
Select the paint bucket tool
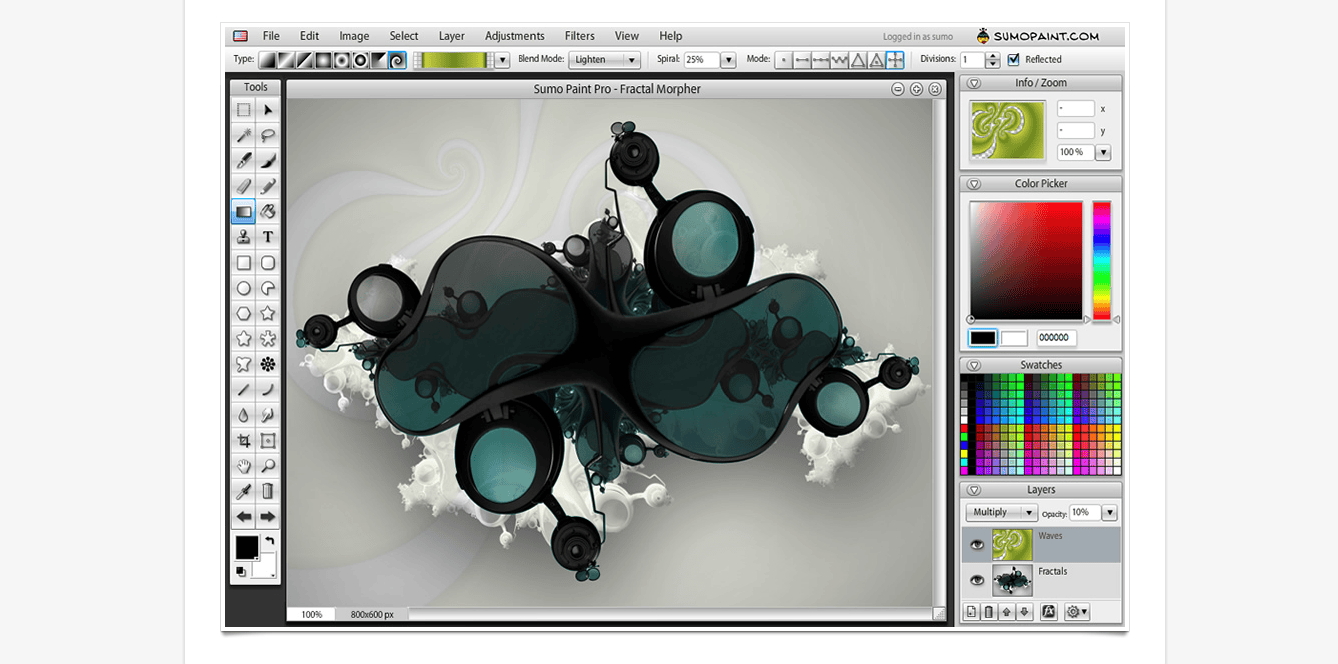point(268,211)
